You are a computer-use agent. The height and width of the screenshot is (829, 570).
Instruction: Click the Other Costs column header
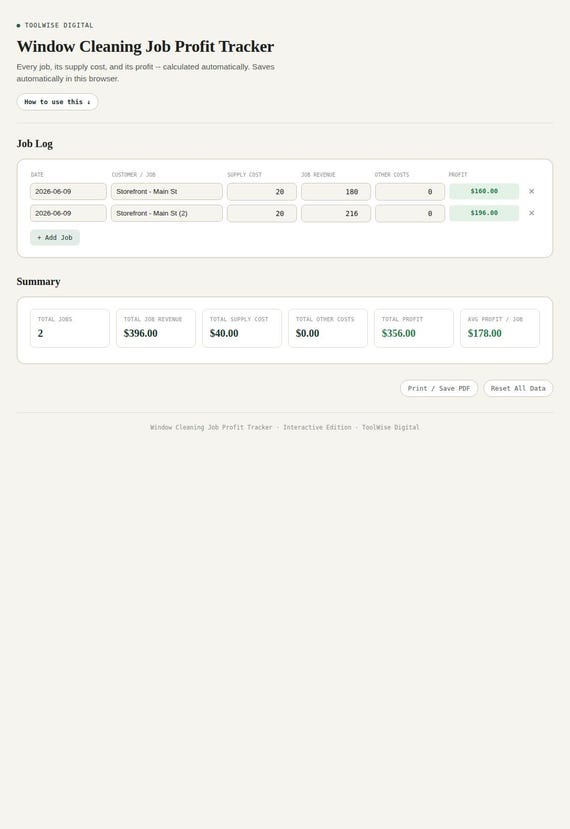coord(392,174)
